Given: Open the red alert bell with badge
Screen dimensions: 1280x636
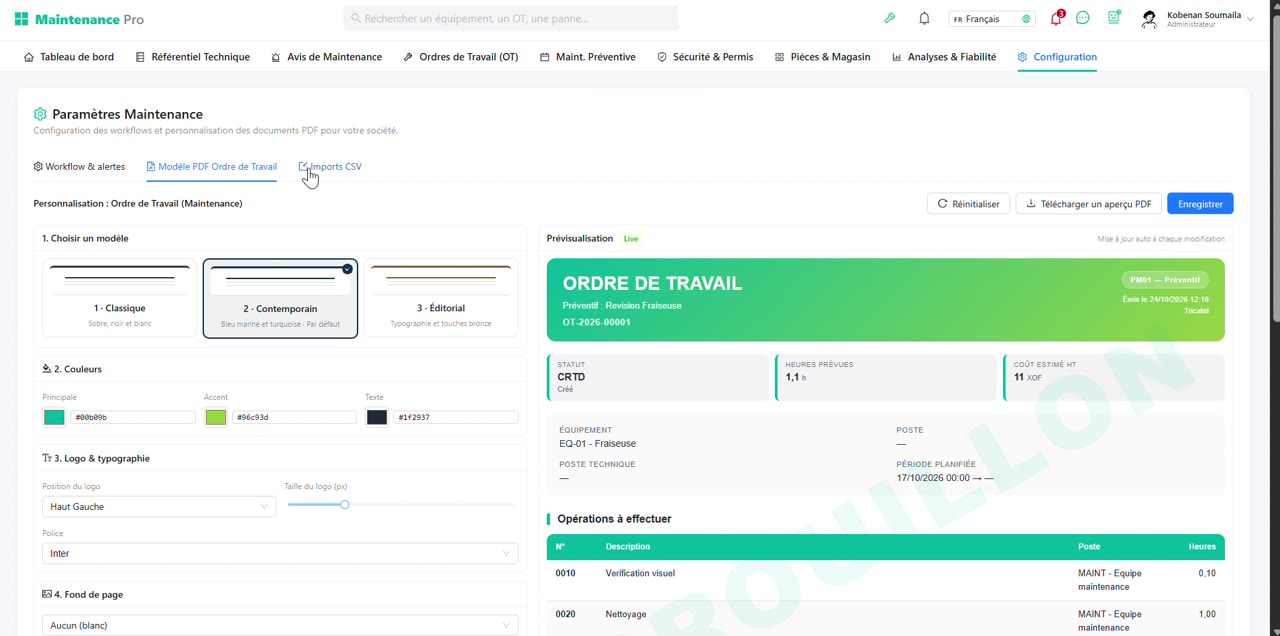Looking at the screenshot, I should (x=1056, y=19).
